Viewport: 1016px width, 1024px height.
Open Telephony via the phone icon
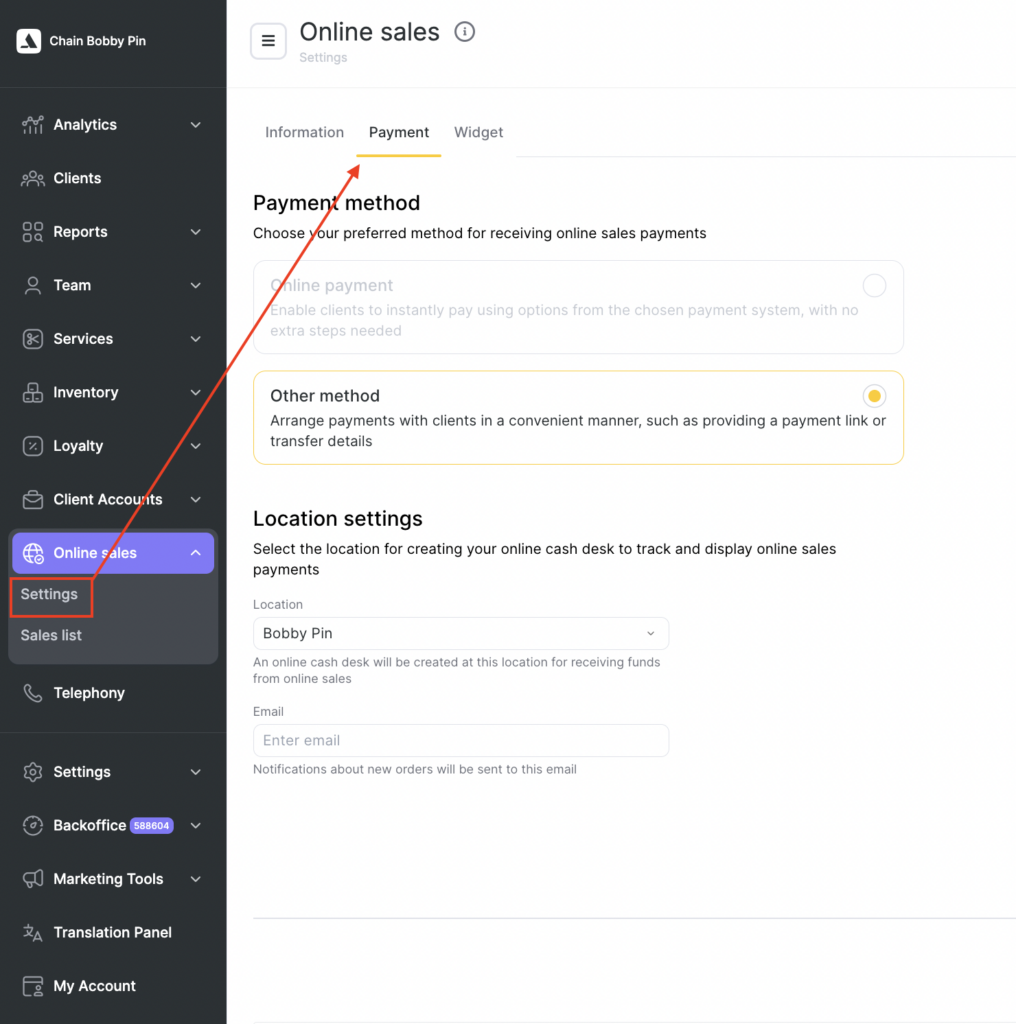coord(33,693)
